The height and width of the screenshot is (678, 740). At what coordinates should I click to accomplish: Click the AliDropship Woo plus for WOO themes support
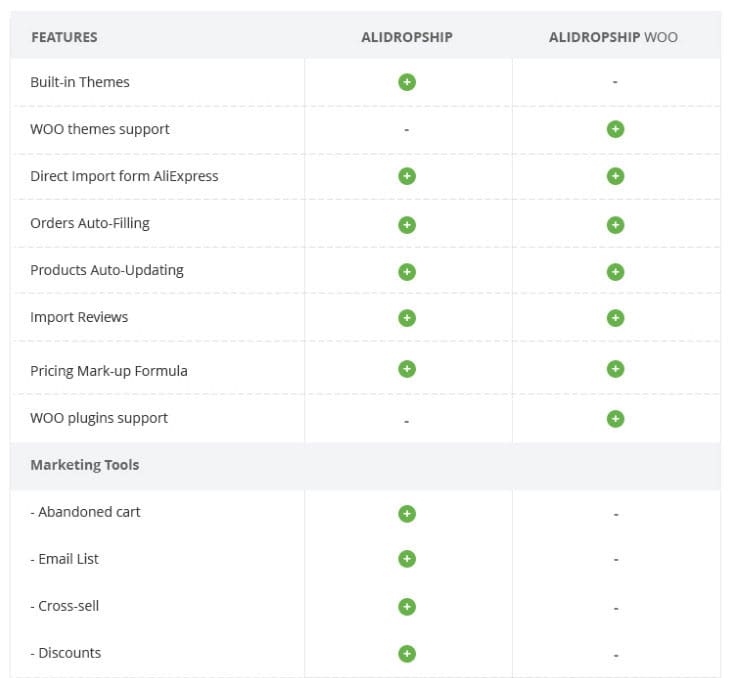[x=615, y=129]
